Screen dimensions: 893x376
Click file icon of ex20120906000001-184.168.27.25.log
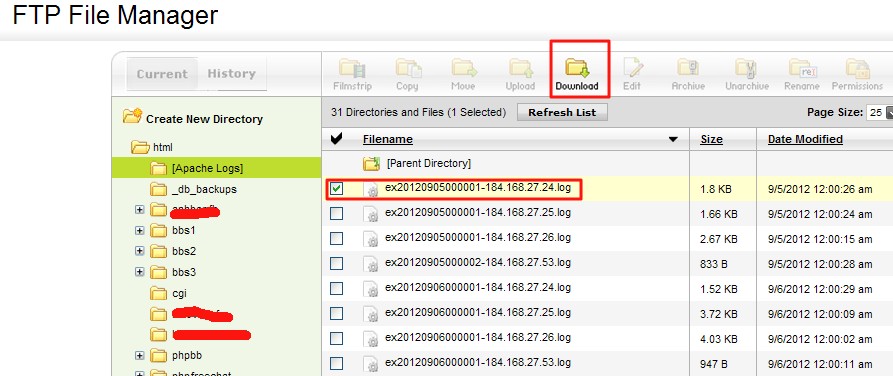coord(371,314)
